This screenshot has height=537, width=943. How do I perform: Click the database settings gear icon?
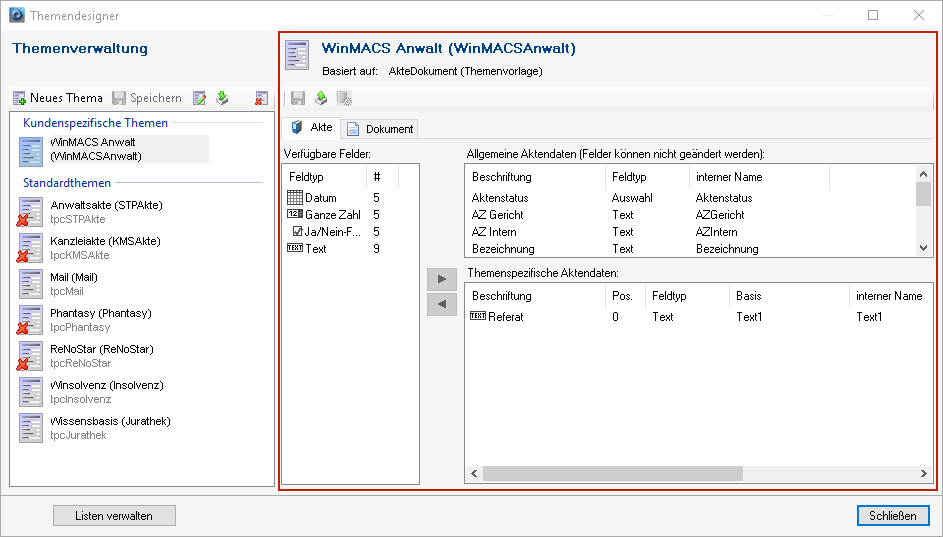(x=344, y=98)
